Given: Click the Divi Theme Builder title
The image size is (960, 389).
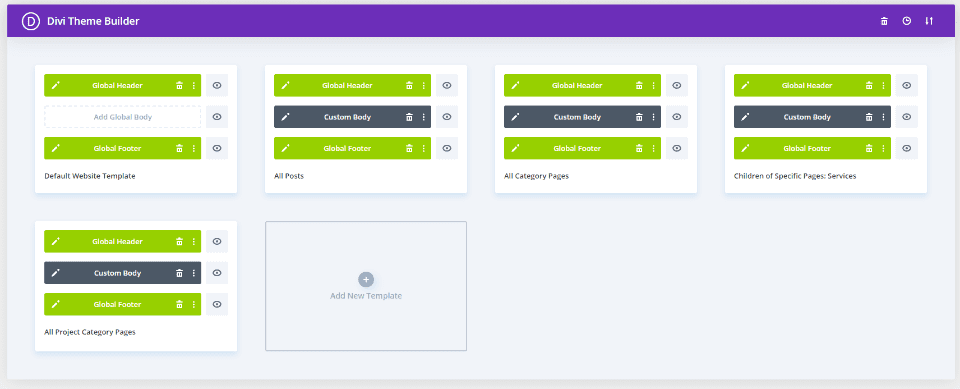Looking at the screenshot, I should coord(93,21).
